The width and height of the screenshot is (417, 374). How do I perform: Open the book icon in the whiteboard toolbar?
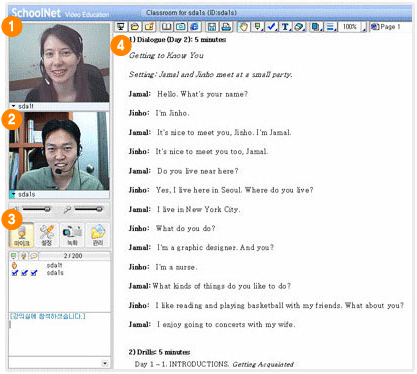pos(166,27)
